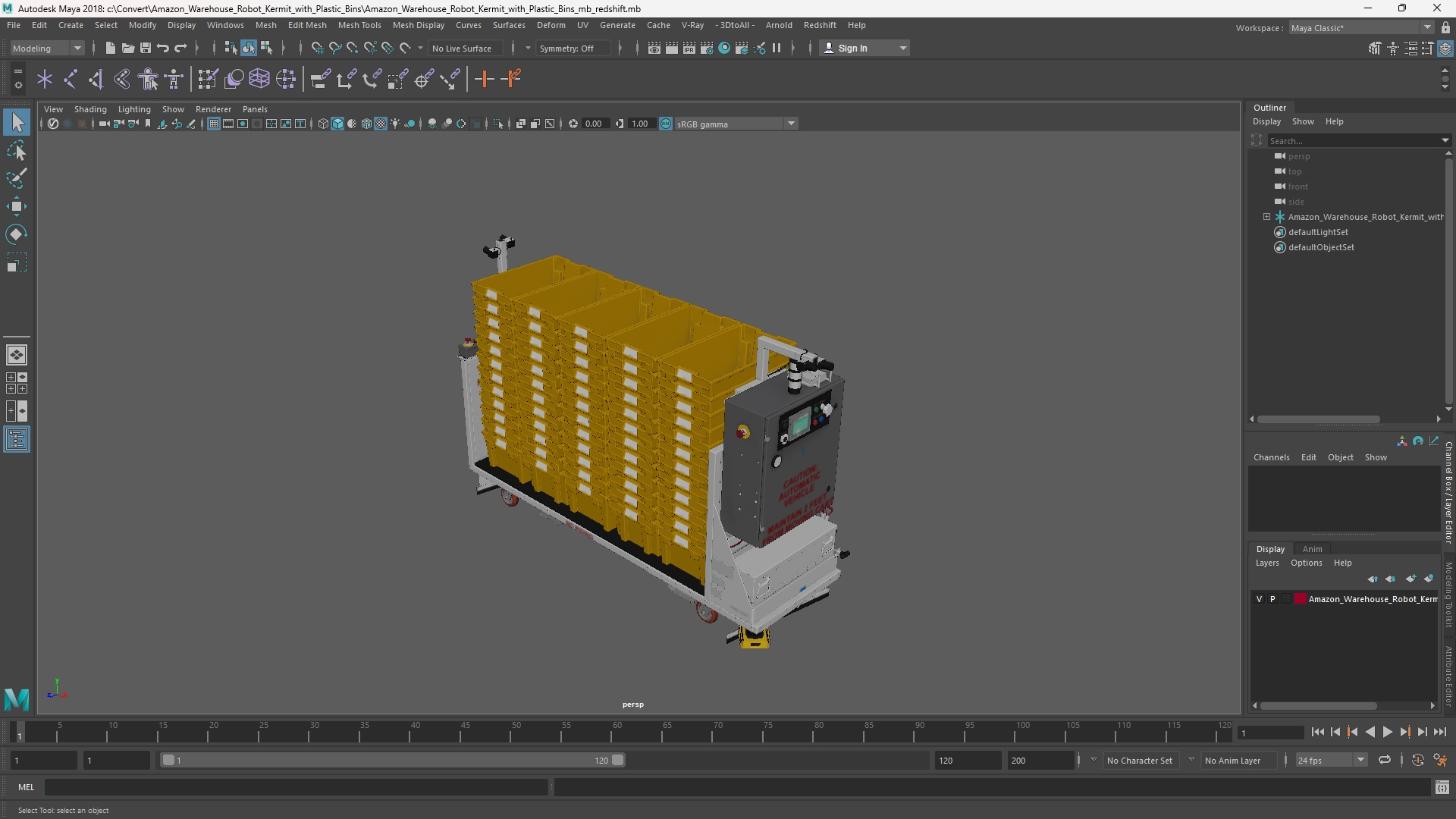Click the play forwards button

[x=1387, y=732]
